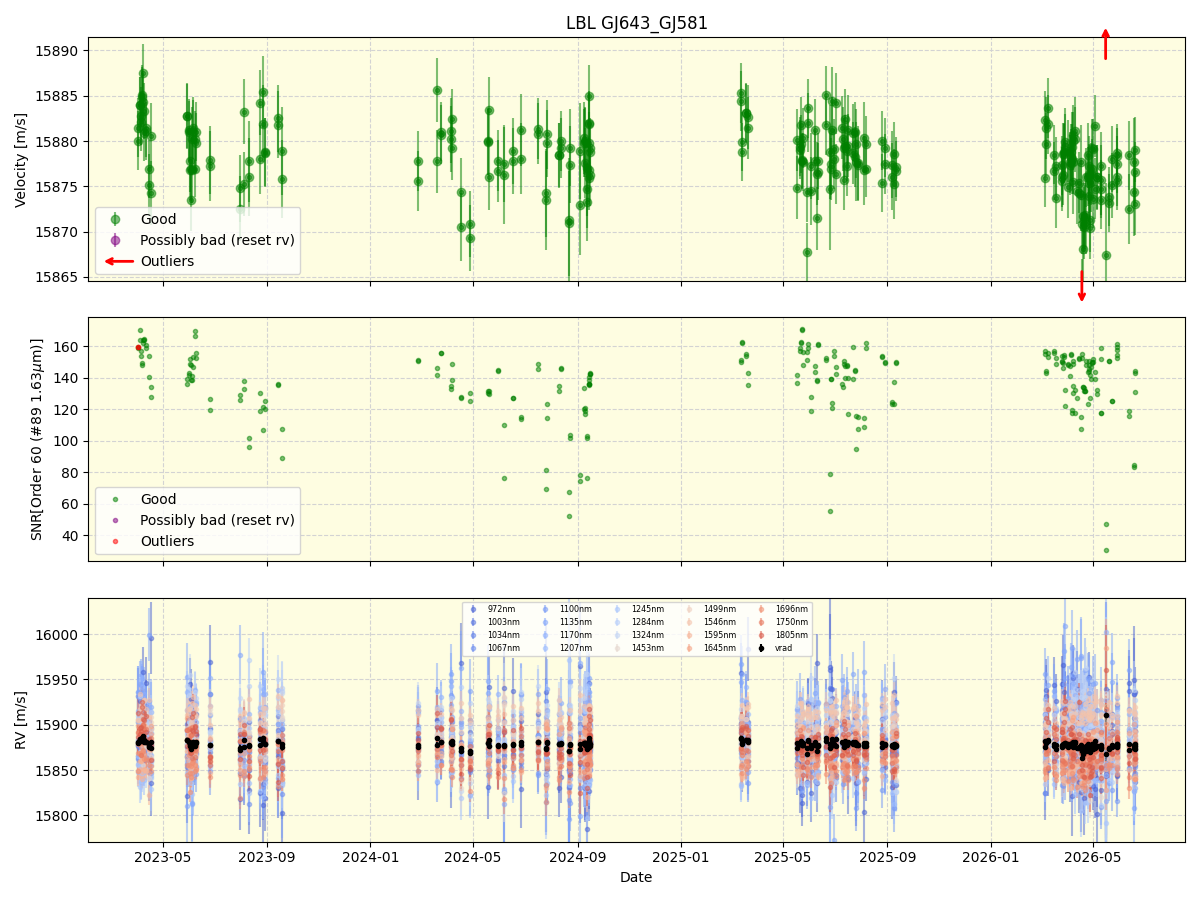Screen dimensions: 1200x900
Task: Click the 2023-09 date tick label
Action: pos(267,857)
